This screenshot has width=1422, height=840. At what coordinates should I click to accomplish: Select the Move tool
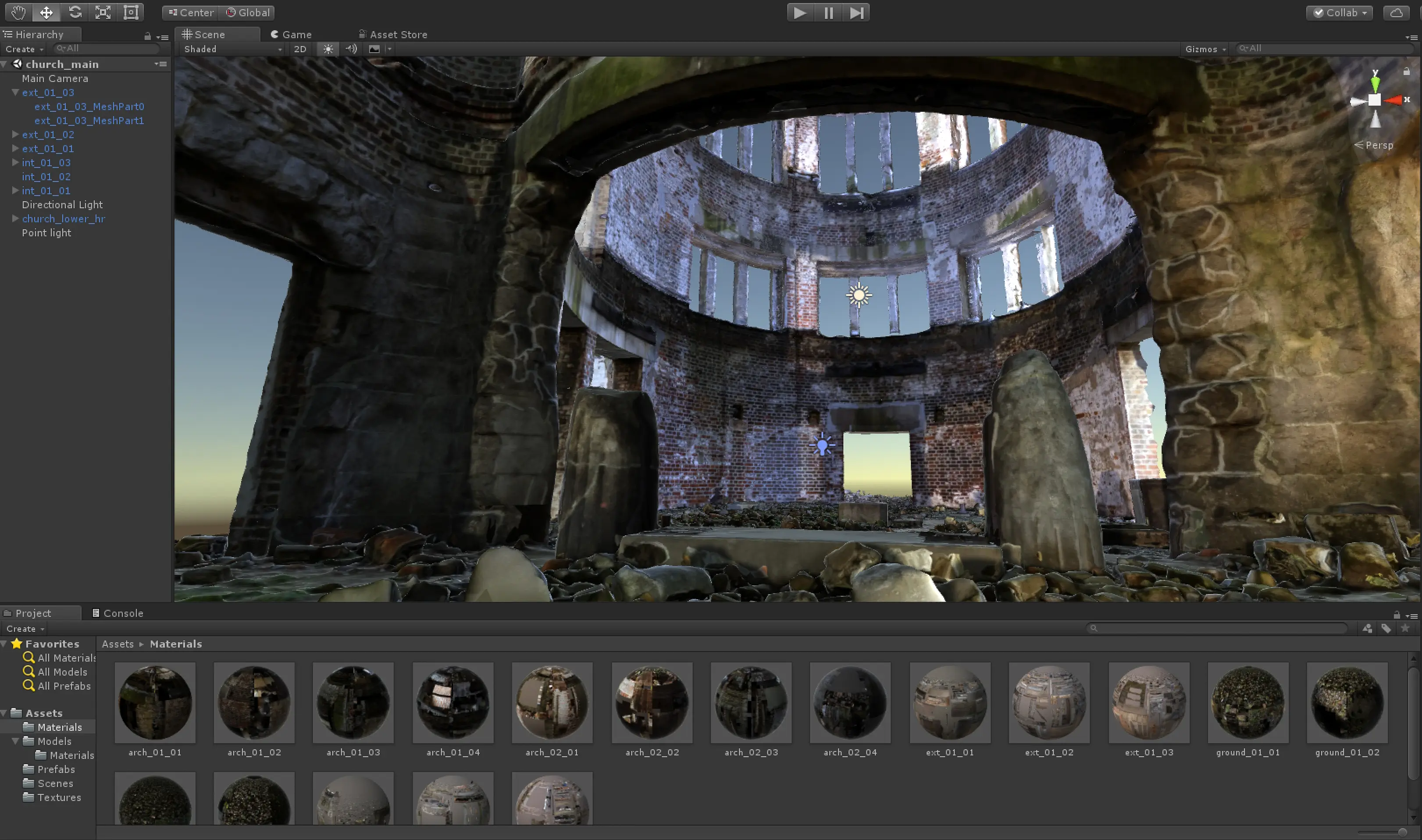46,12
